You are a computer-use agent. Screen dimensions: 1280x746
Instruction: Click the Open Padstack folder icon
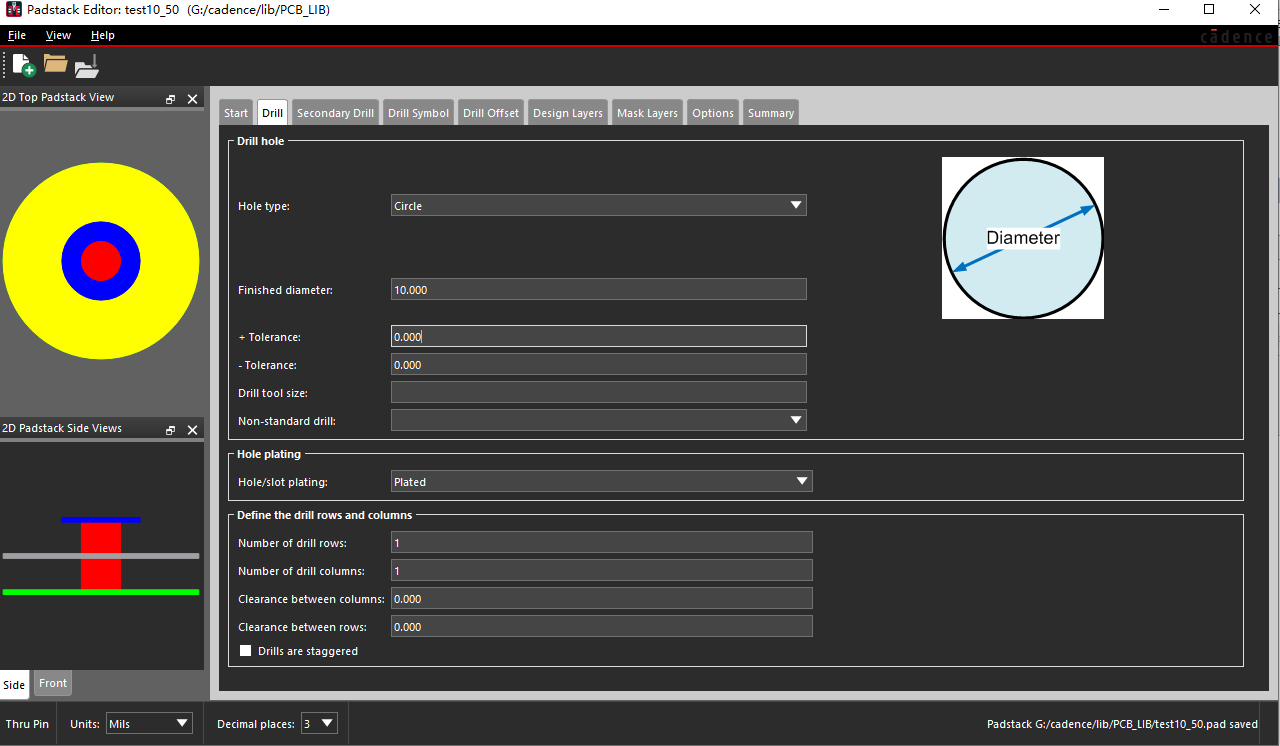(55, 65)
